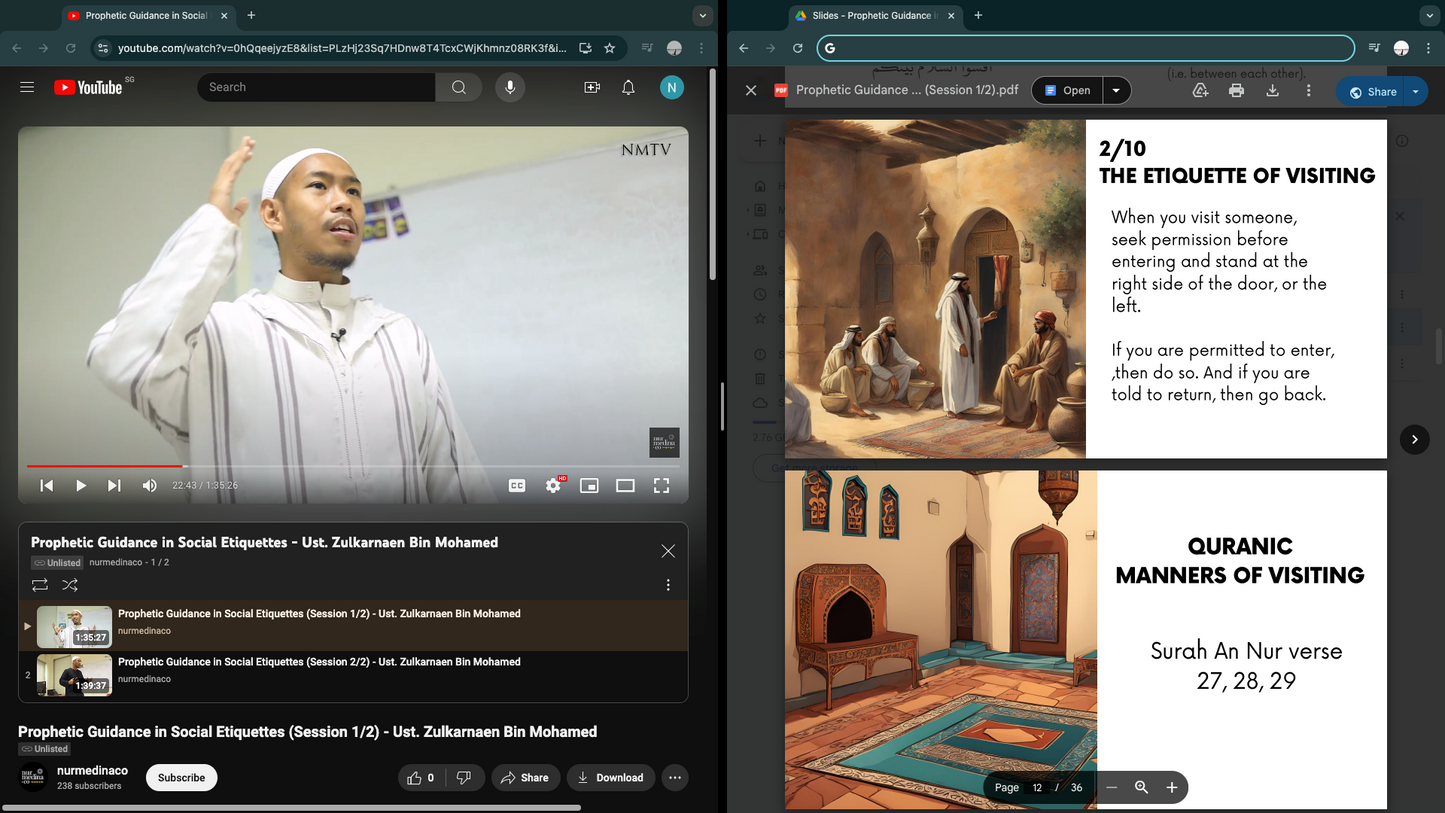Screen dimensions: 1445x813
Task: Open the YouTube hamburger guide menu
Action: (27, 87)
